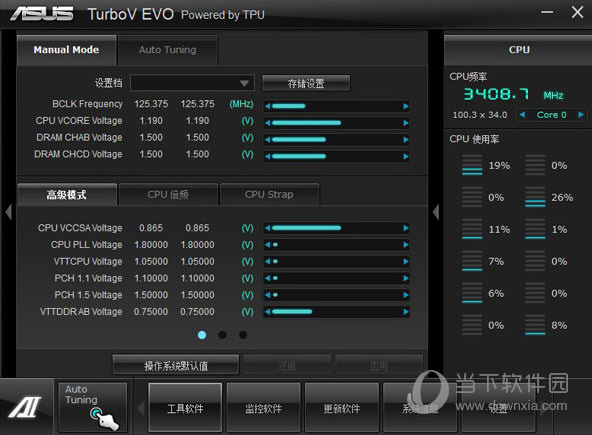Click the VTTDDR AB Voltage slider track
Viewport: 592px width, 435px height.
point(336,312)
